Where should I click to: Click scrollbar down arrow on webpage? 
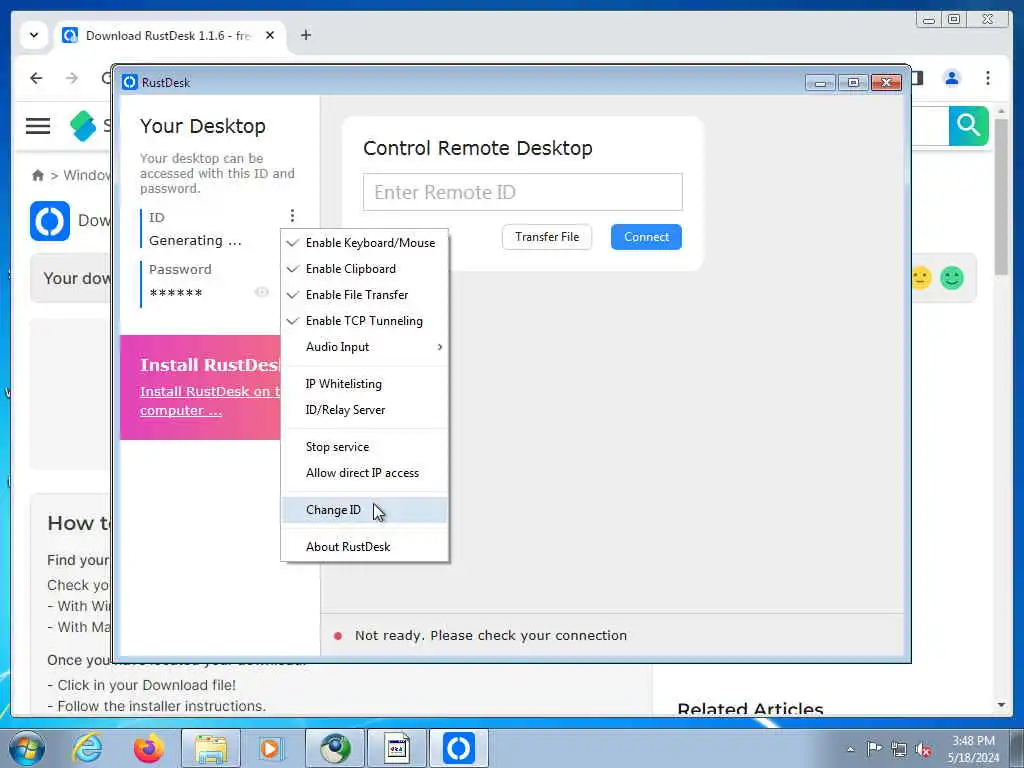pos(1001,705)
